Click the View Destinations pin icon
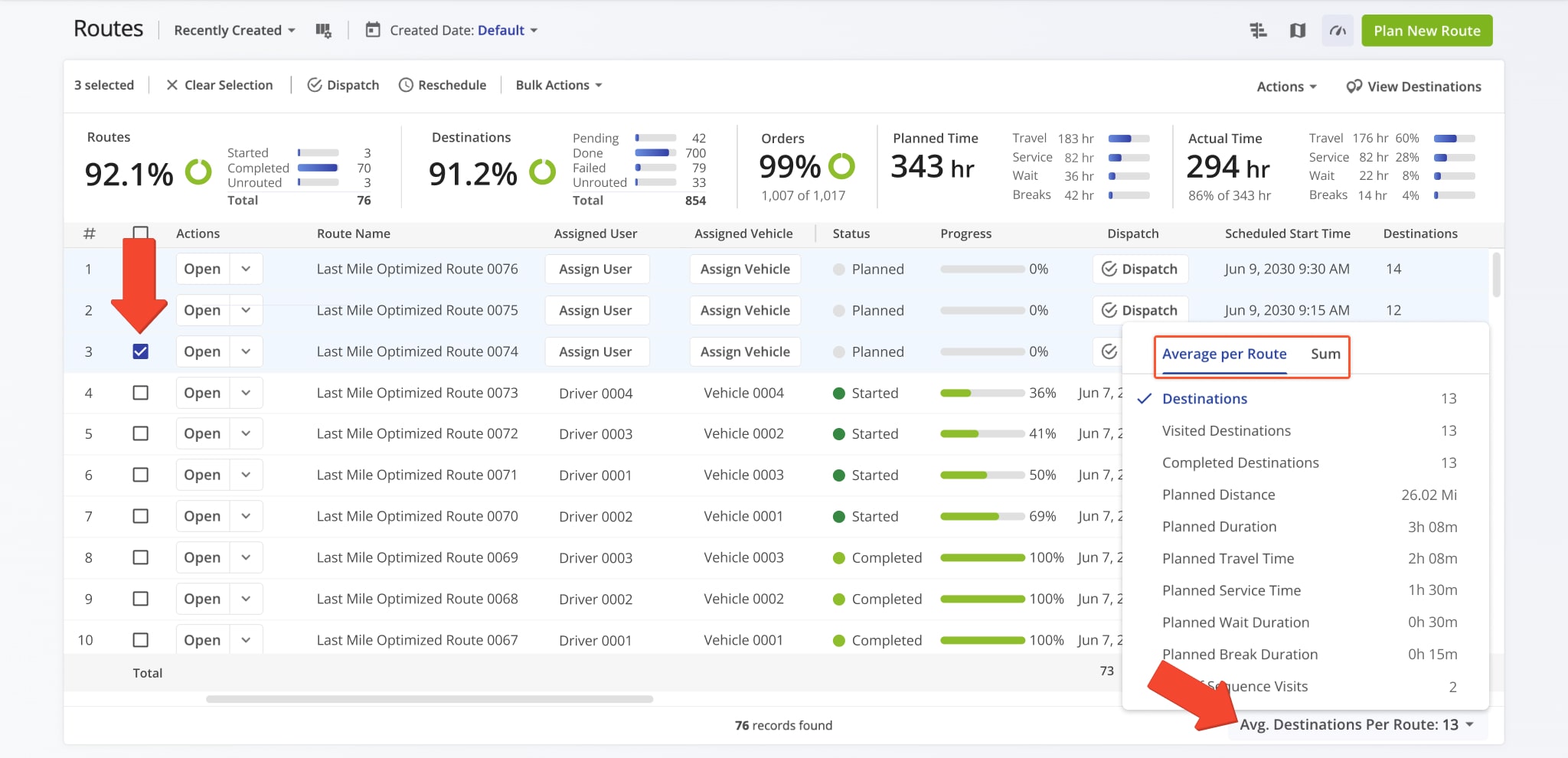Screen dimensions: 1568x758 [1352, 86]
